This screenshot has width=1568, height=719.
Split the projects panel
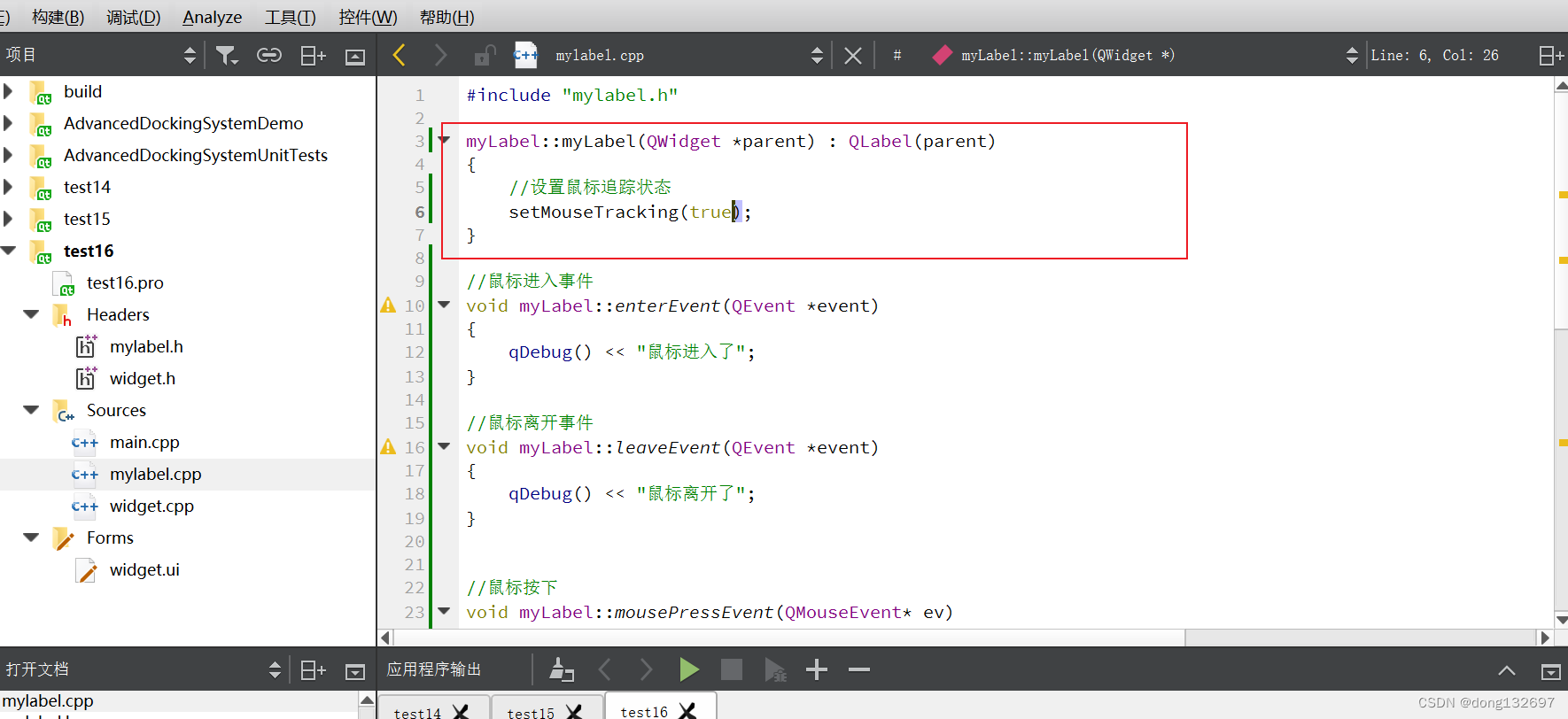coord(313,56)
